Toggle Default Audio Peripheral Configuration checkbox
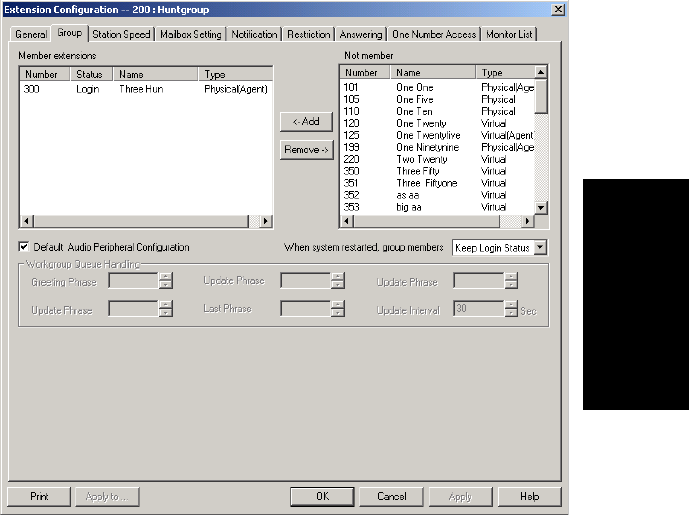This screenshot has width=689, height=515. click(x=24, y=247)
